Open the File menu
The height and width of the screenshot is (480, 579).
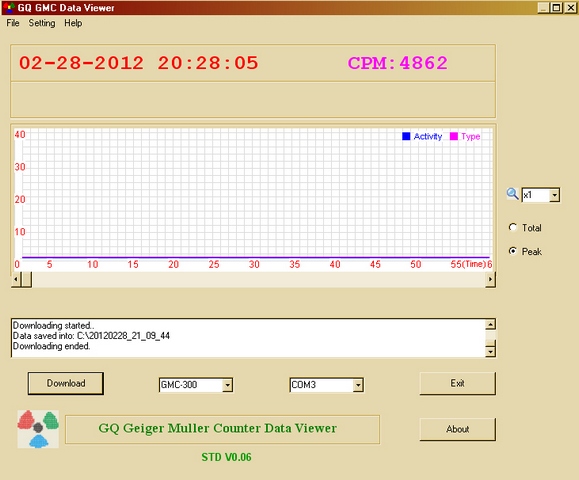[13, 23]
